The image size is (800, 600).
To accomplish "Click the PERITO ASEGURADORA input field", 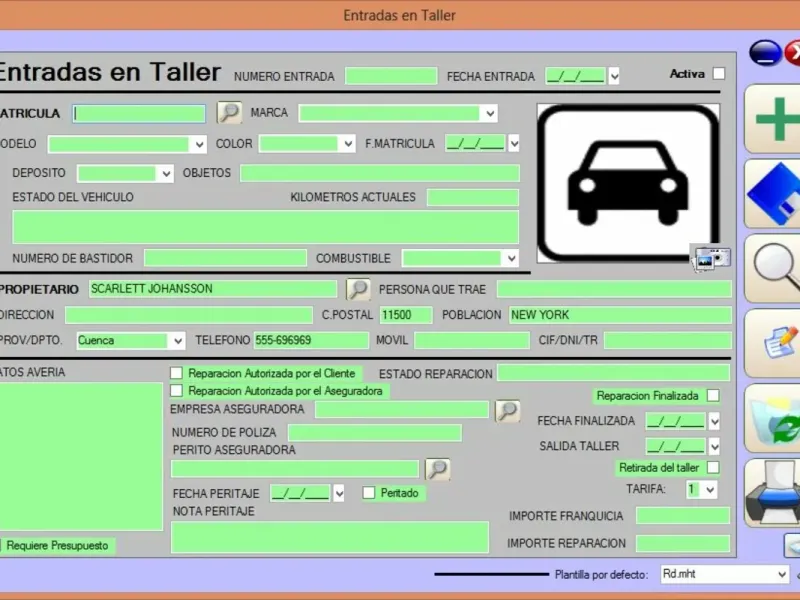I will tap(295, 469).
